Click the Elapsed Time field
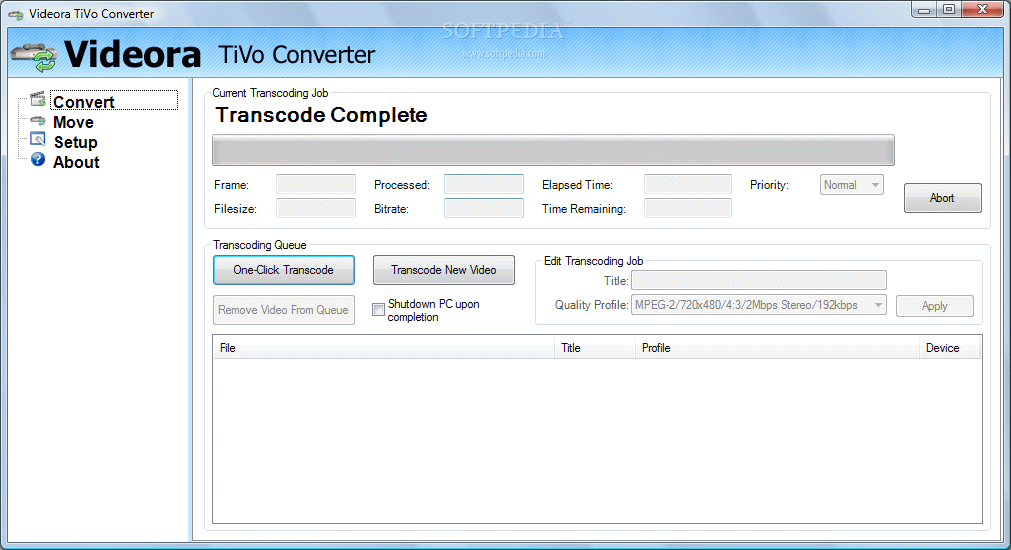1011x550 pixels. pyautogui.click(x=687, y=184)
